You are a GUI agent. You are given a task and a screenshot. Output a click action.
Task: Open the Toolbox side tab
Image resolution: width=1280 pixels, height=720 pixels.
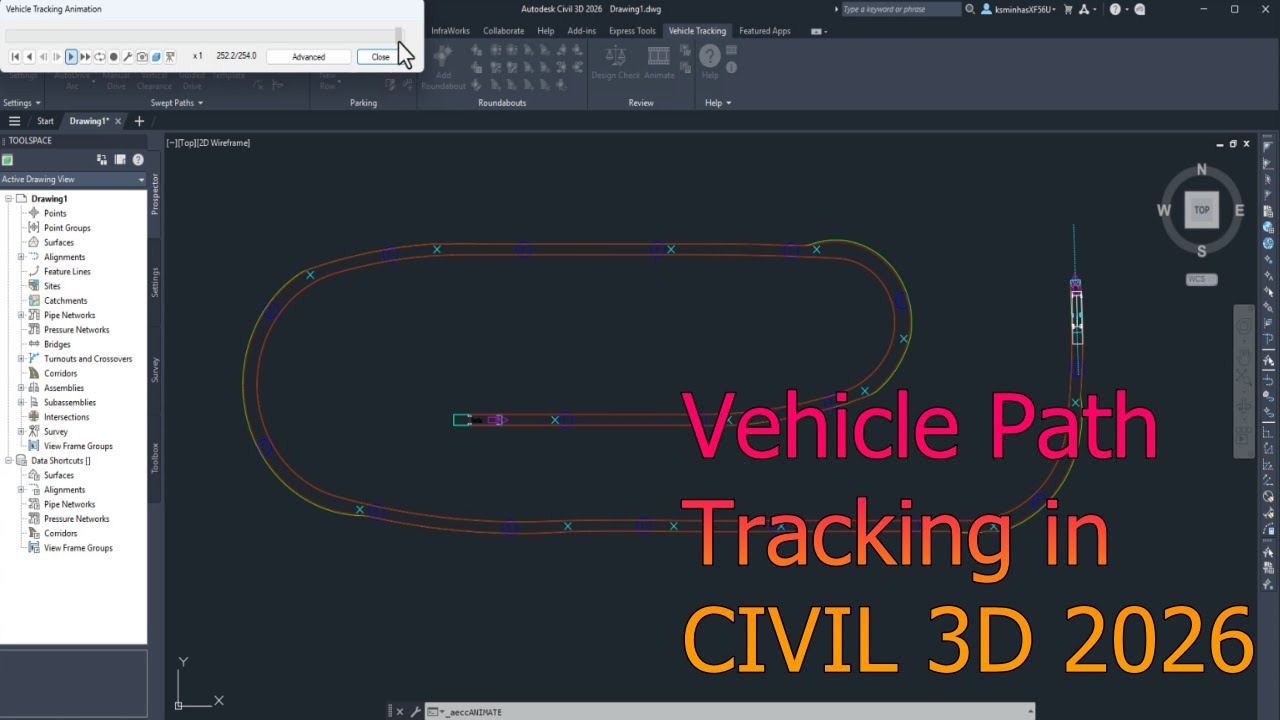pos(155,457)
